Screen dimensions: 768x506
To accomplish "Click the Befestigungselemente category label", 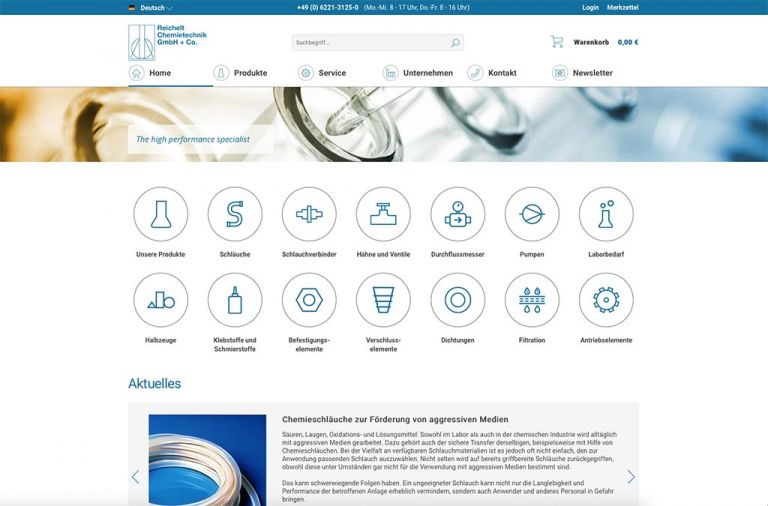I will coord(309,344).
